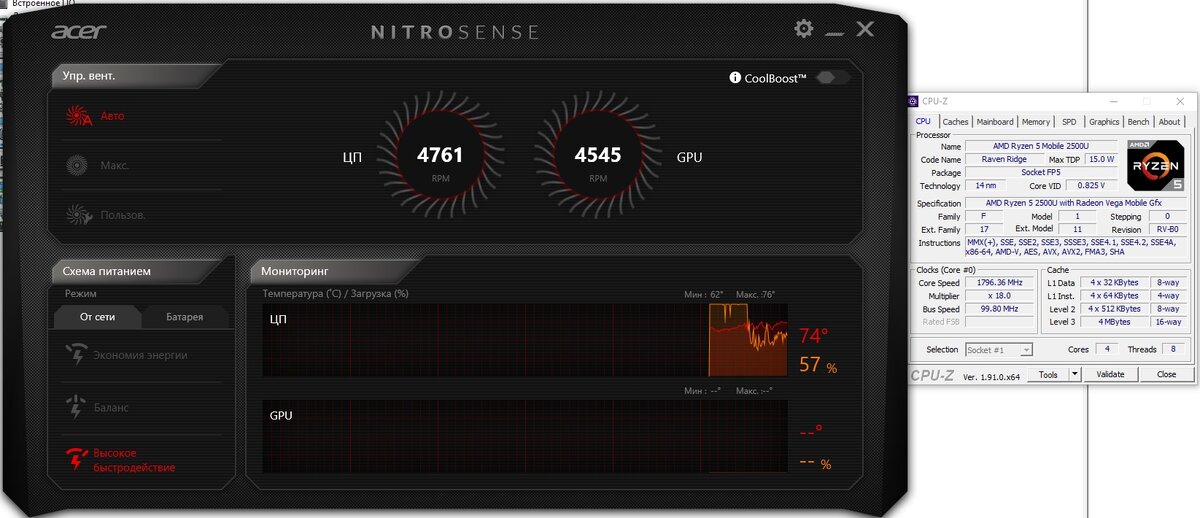
Task: Choose Высокое быстродействие power plan
Action: coord(134,460)
